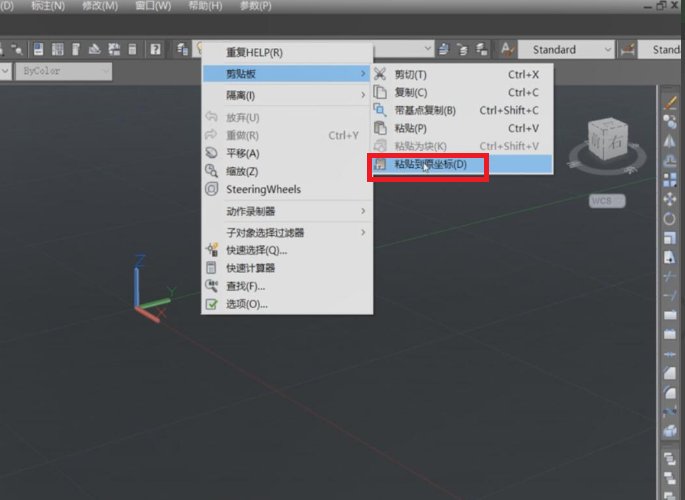
Task: Expand the 动作录制器 submenu
Action: (x=287, y=211)
